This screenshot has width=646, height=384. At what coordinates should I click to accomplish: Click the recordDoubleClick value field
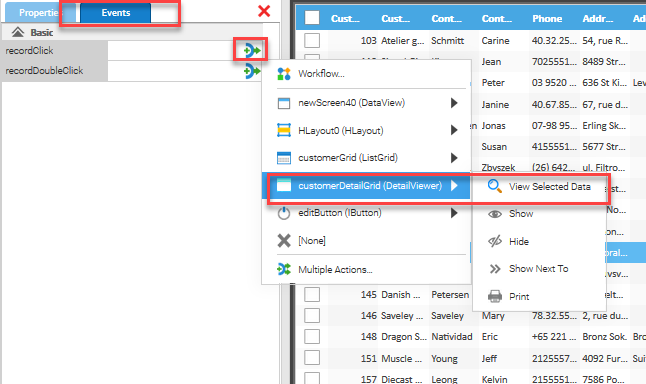[x=175, y=71]
